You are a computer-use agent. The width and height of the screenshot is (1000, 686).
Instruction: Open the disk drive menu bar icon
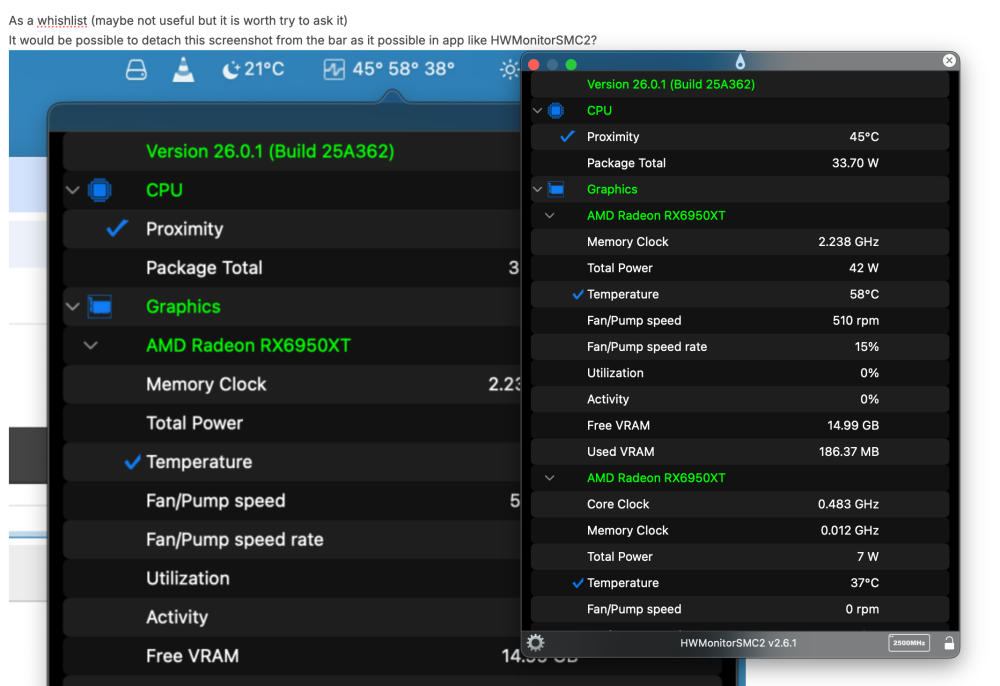click(136, 69)
